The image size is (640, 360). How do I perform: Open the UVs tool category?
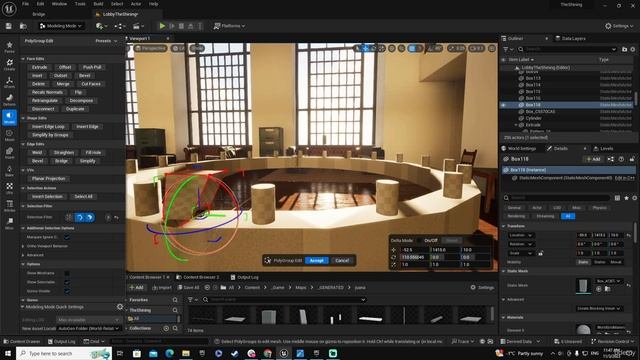9,188
